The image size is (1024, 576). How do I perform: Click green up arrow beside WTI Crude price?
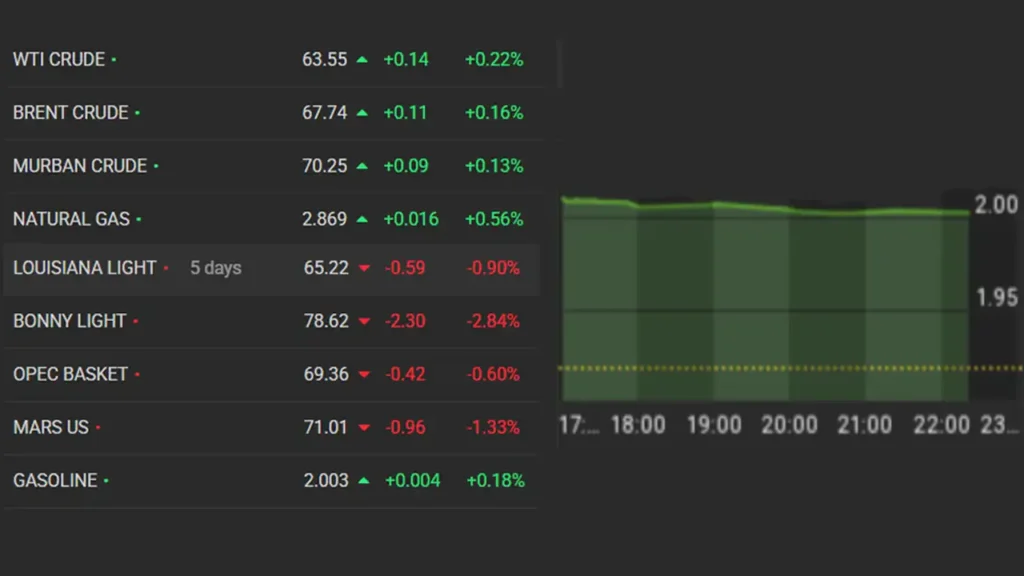[x=362, y=60]
